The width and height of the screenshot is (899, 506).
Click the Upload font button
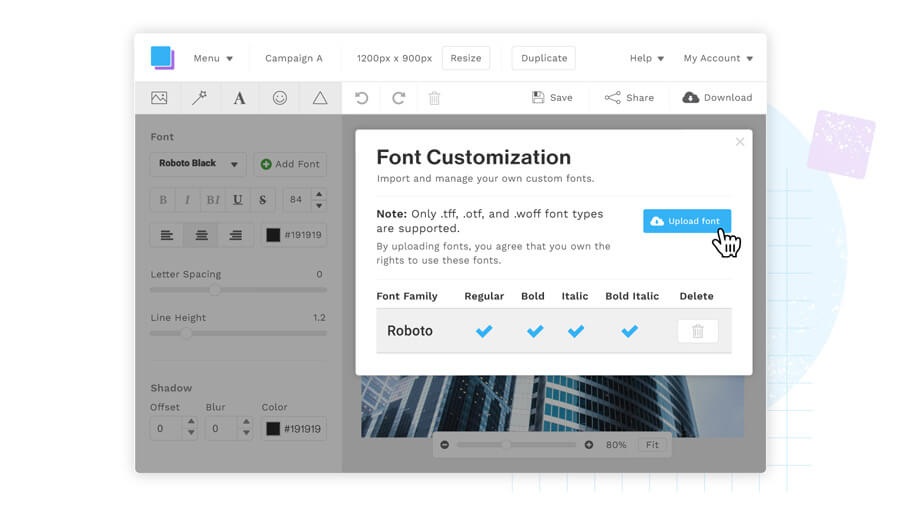click(x=686, y=221)
